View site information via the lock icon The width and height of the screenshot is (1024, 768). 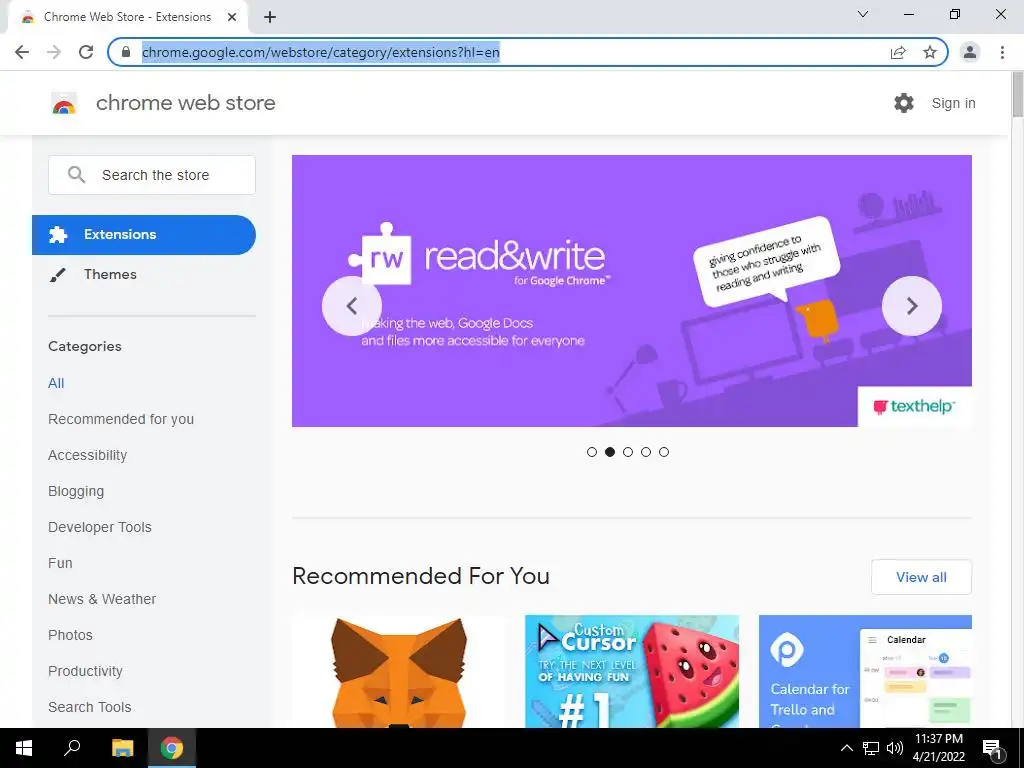[126, 52]
